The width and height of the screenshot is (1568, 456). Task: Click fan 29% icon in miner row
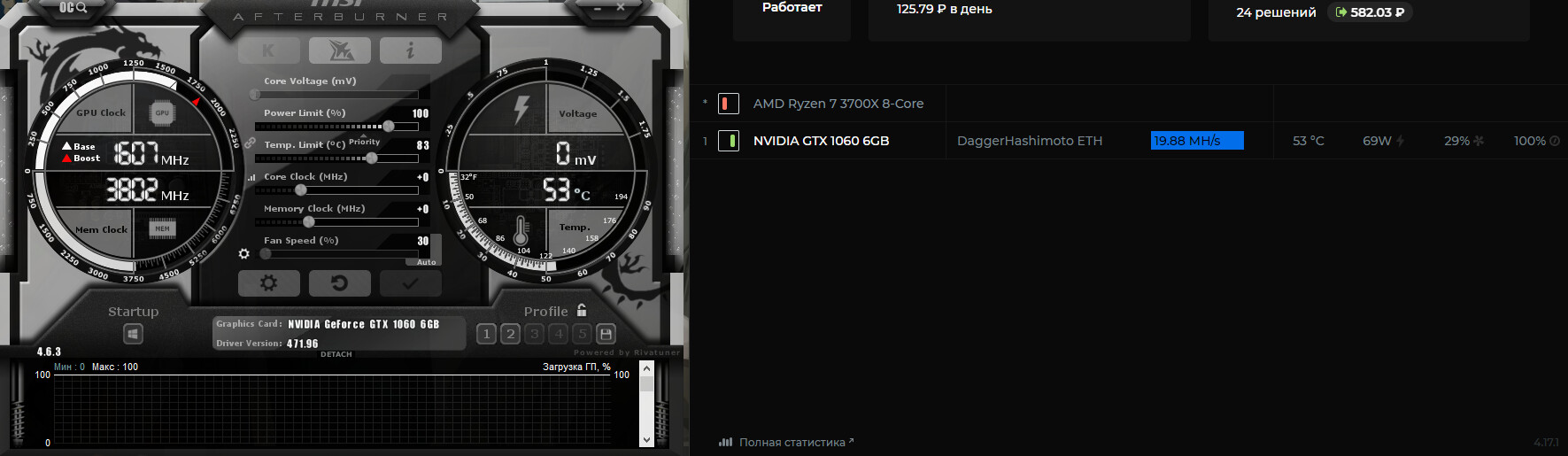[x=1479, y=141]
